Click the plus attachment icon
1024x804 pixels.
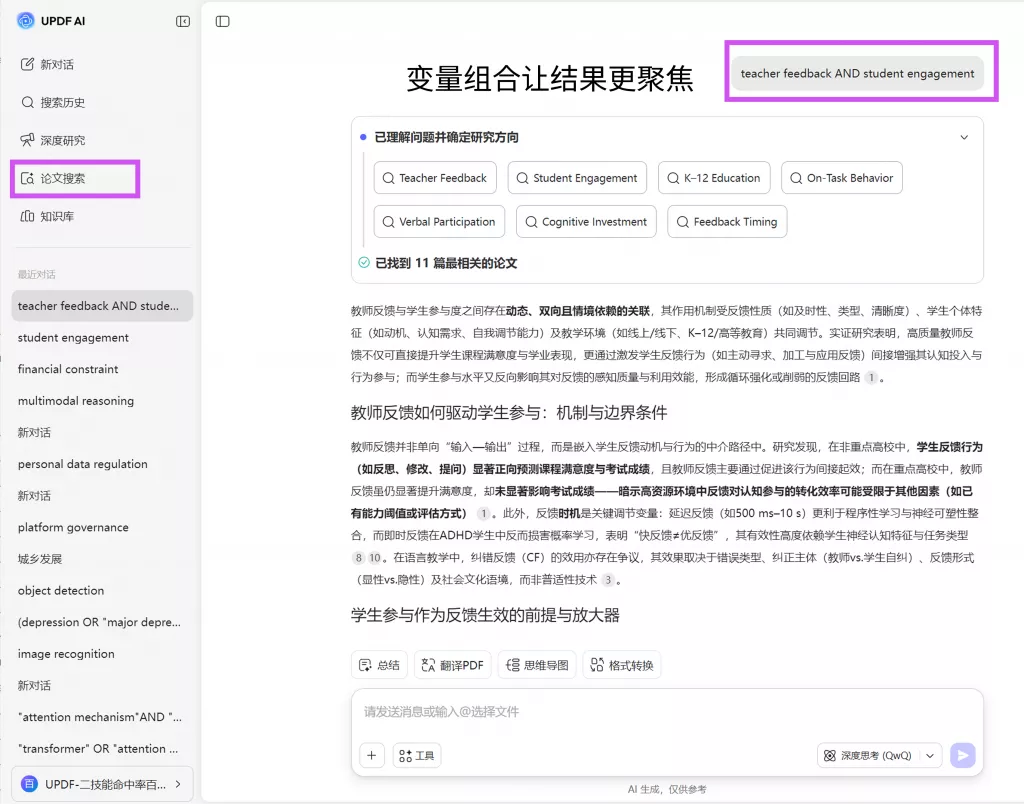click(x=371, y=756)
